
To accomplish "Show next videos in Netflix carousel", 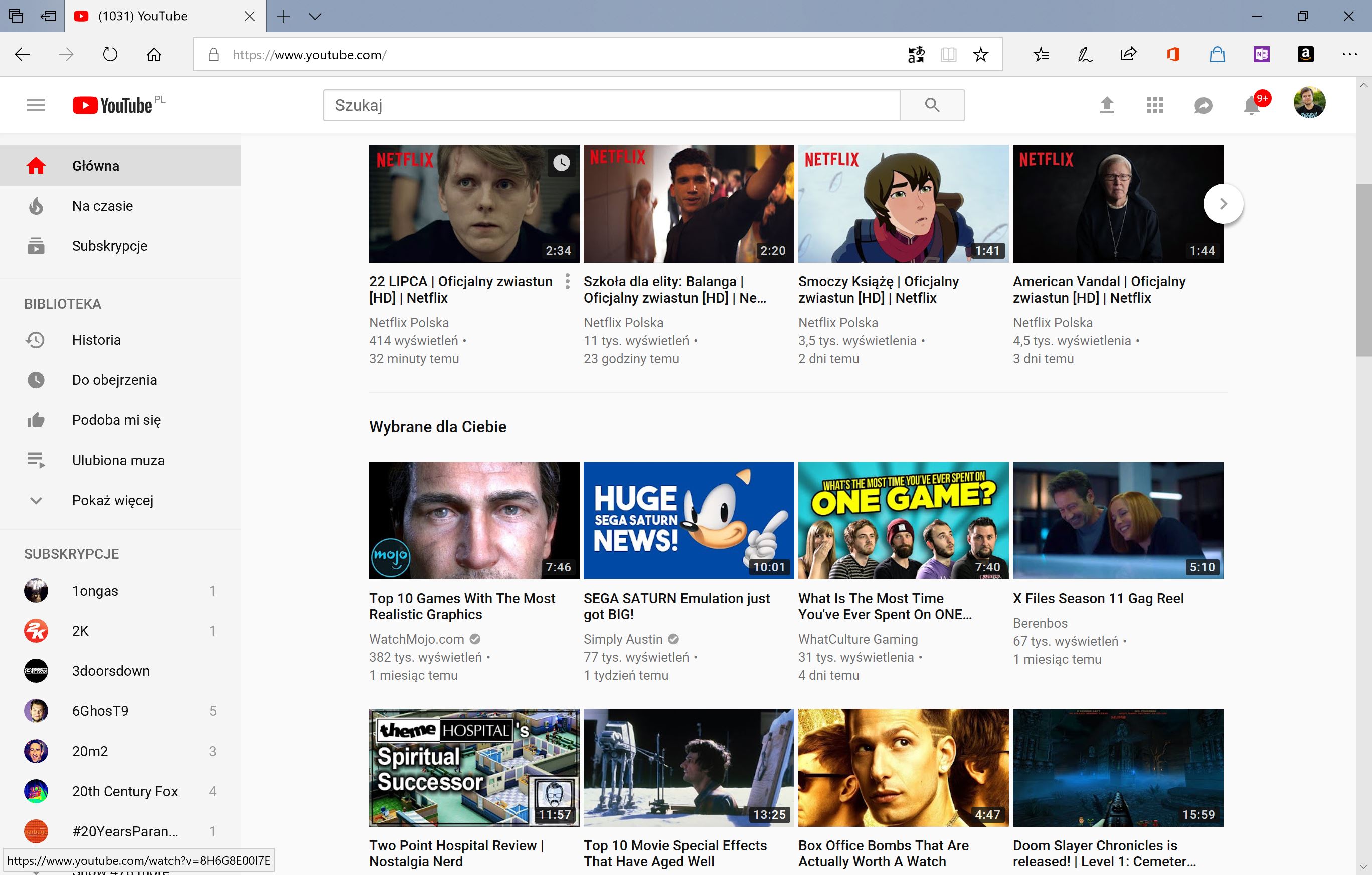I will pos(1223,204).
